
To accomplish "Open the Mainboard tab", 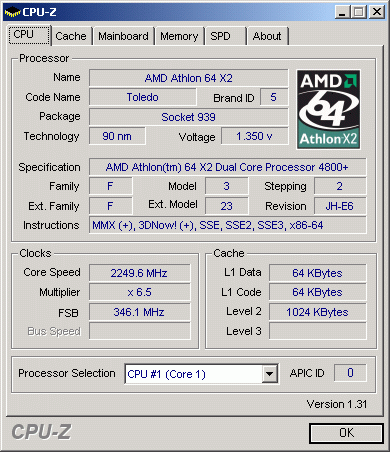I will click(x=123, y=36).
